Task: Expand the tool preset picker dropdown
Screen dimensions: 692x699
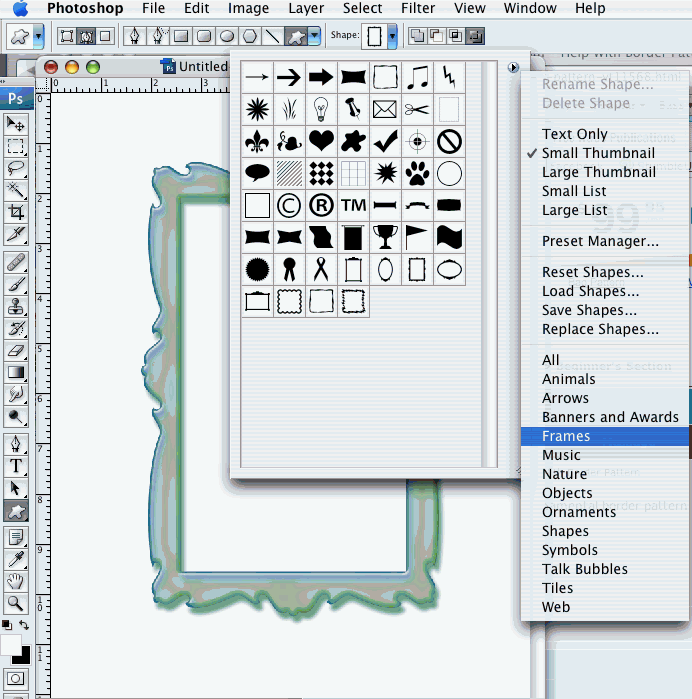Action: pos(39,36)
